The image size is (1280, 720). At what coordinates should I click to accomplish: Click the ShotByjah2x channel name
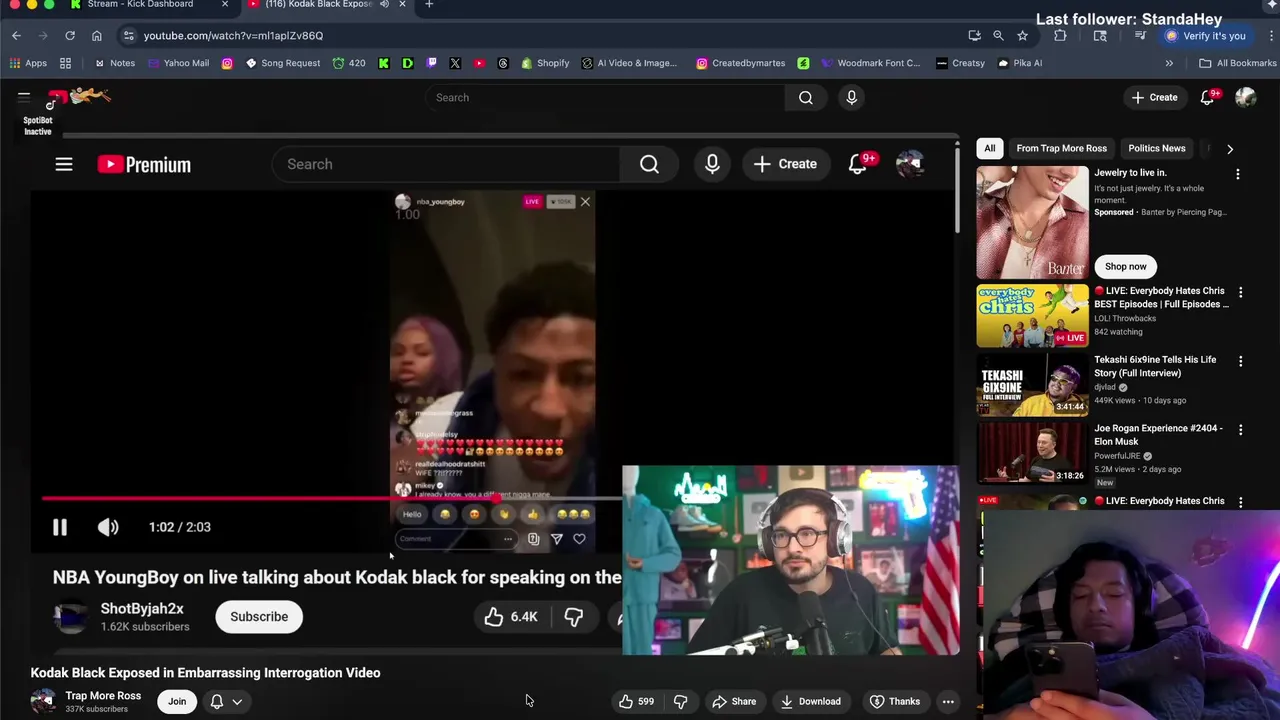[x=142, y=609]
